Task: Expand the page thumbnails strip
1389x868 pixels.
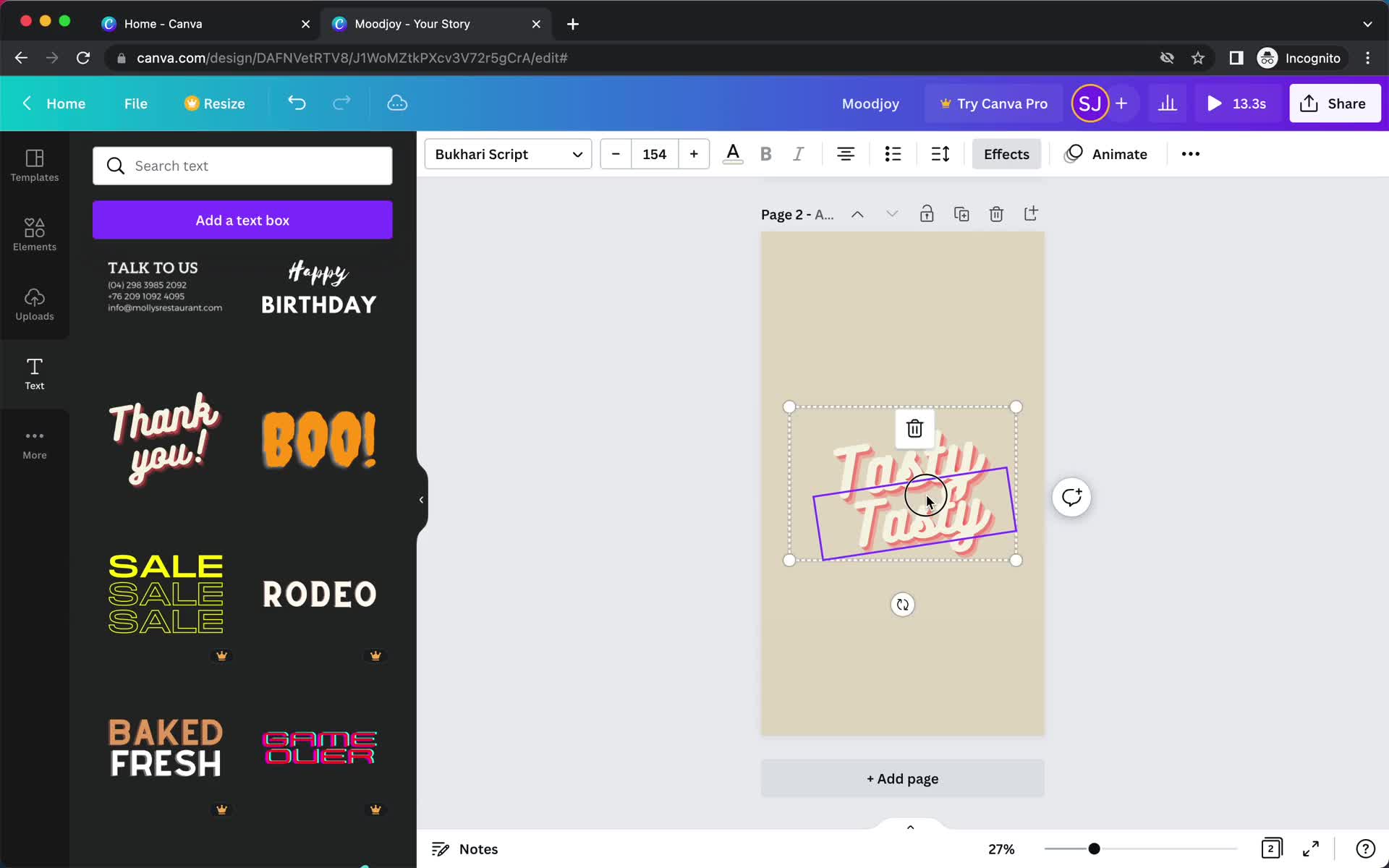Action: coord(911,827)
